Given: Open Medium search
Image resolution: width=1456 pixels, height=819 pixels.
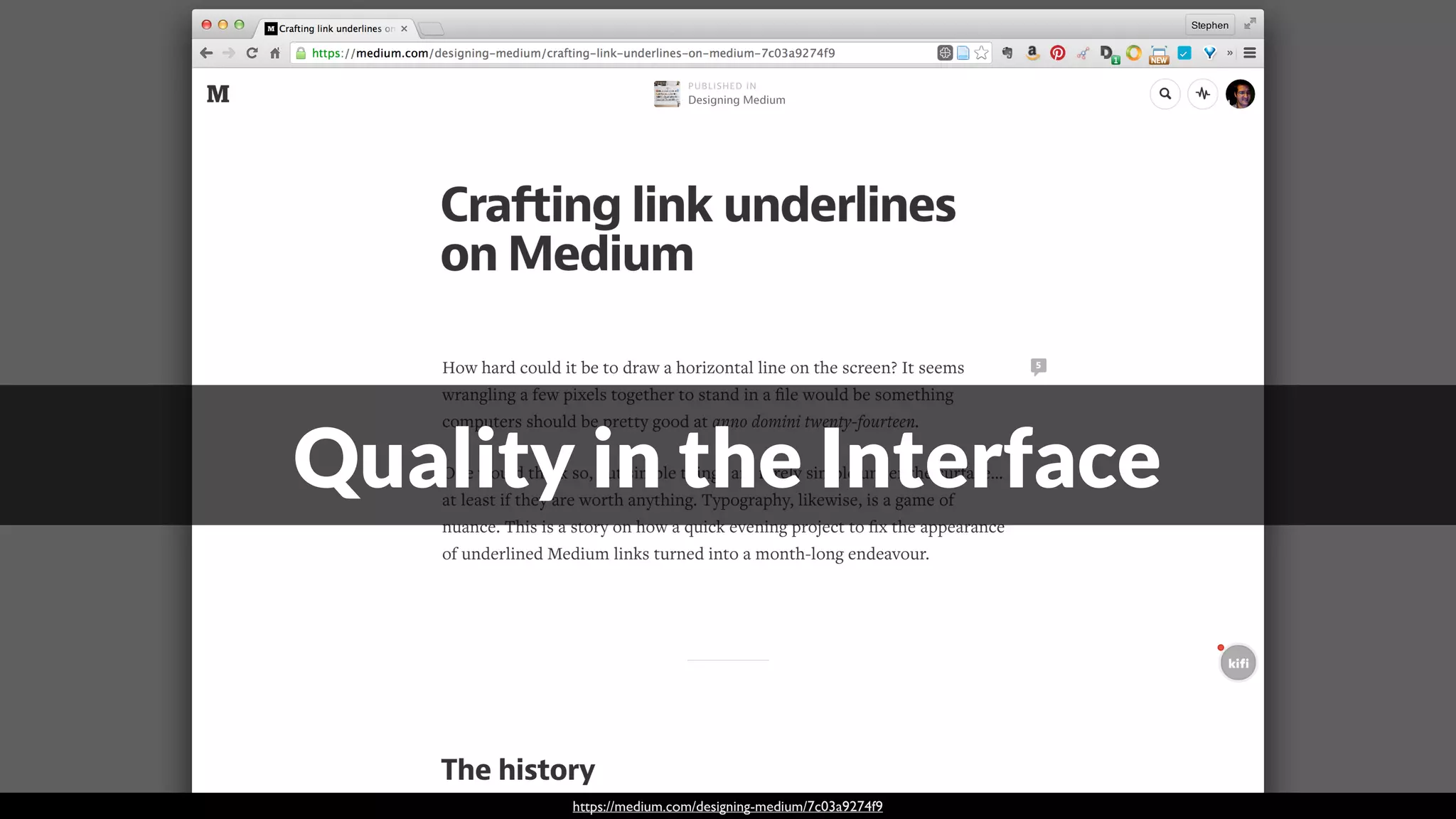Looking at the screenshot, I should click(x=1165, y=94).
